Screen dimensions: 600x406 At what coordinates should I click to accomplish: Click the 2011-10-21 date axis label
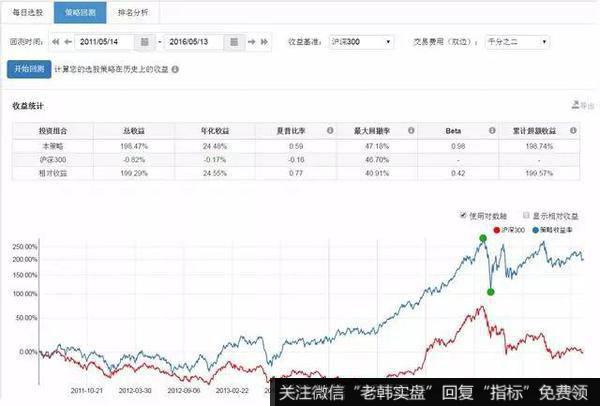tap(87, 391)
